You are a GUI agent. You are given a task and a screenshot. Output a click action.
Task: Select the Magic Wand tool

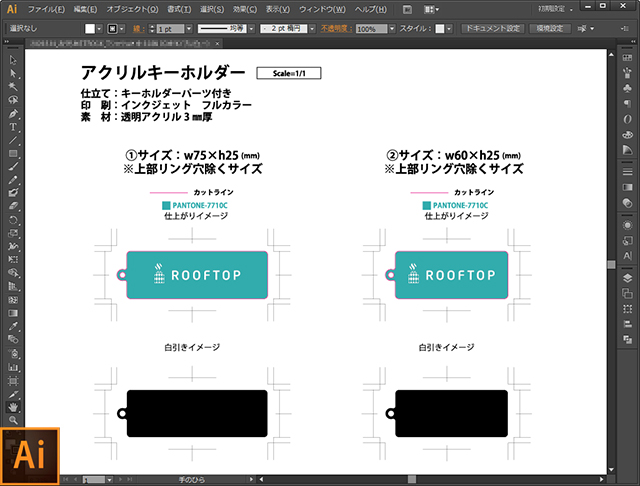click(13, 87)
